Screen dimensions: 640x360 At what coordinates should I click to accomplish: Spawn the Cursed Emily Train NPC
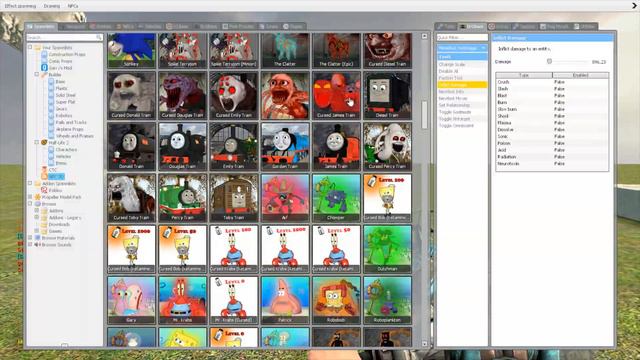coord(234,96)
